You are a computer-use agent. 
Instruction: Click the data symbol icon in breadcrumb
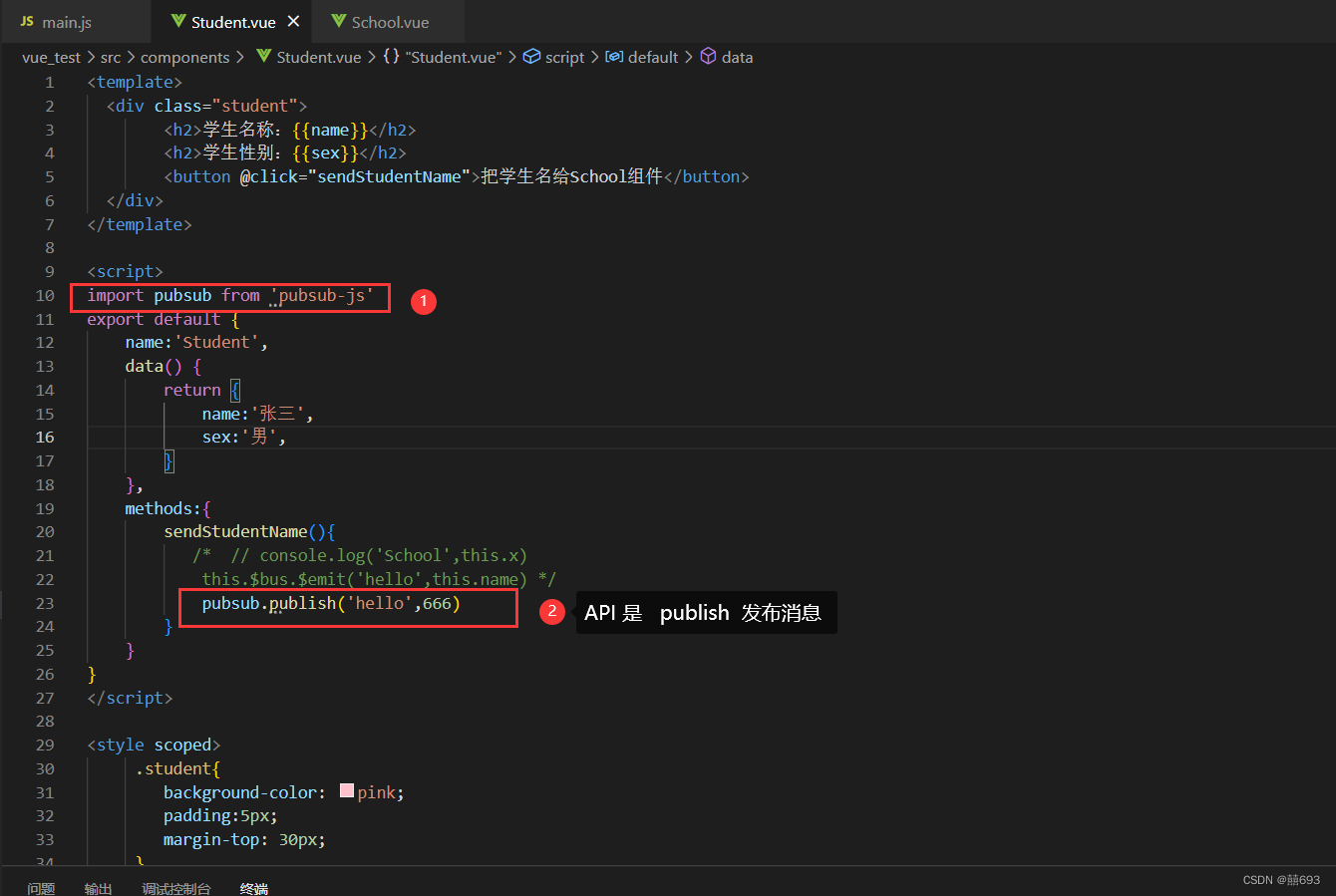point(708,57)
